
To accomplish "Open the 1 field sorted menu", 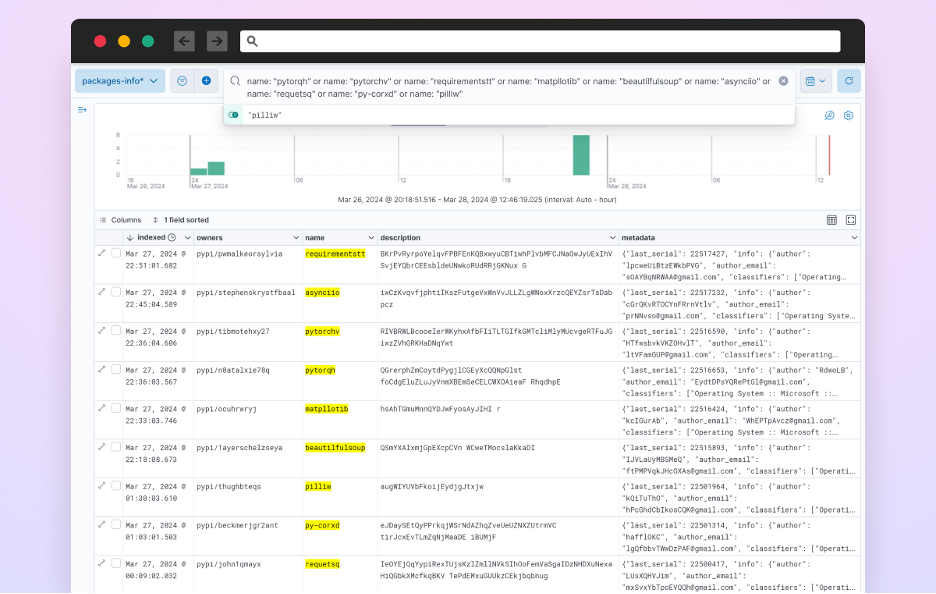I will click(181, 220).
